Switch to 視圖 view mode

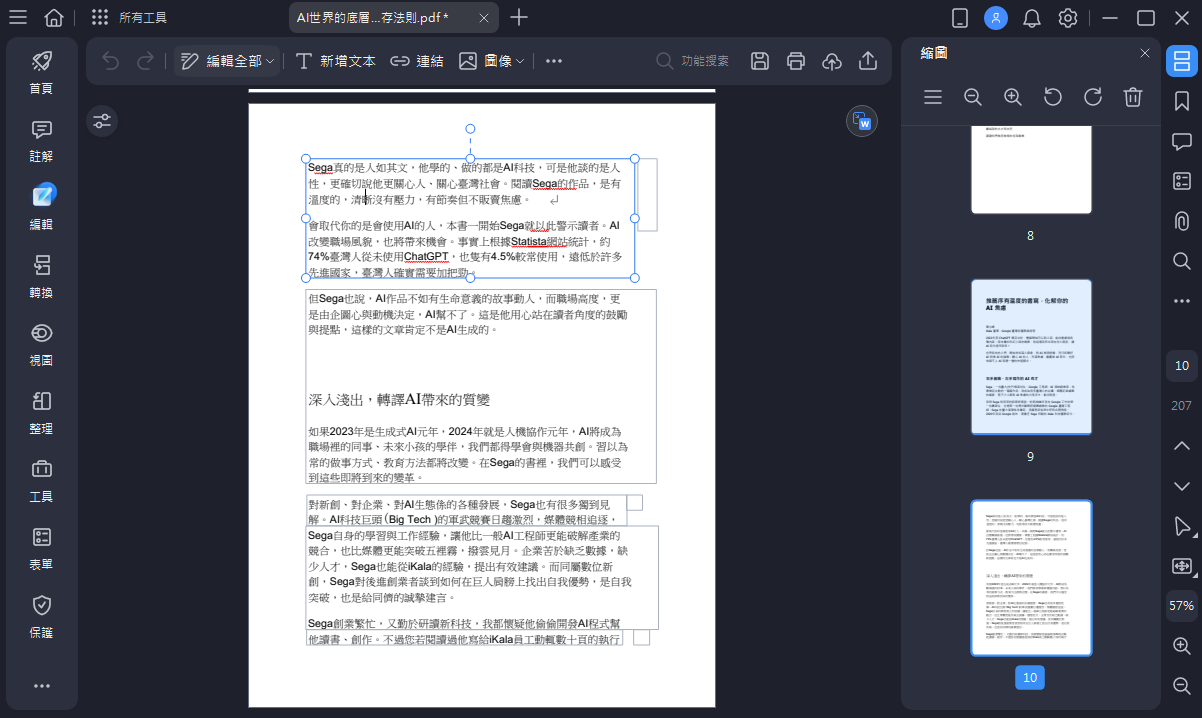point(41,343)
